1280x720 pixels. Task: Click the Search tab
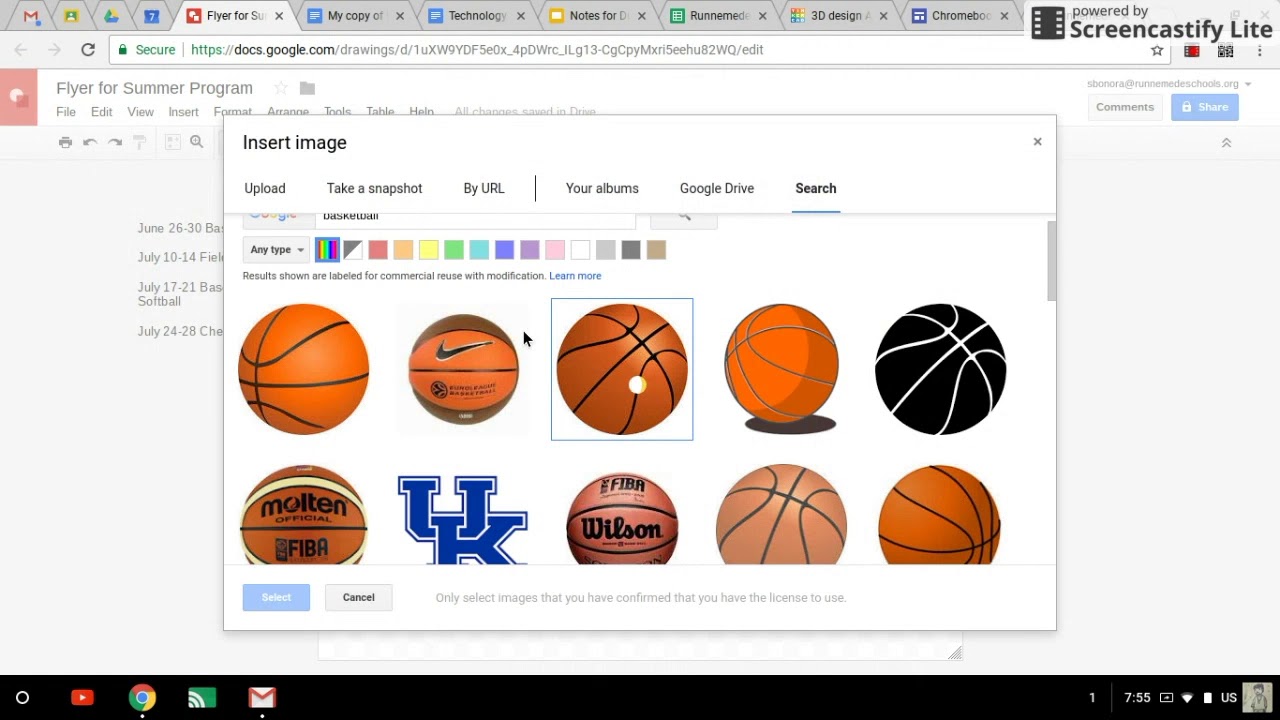pyautogui.click(x=816, y=188)
